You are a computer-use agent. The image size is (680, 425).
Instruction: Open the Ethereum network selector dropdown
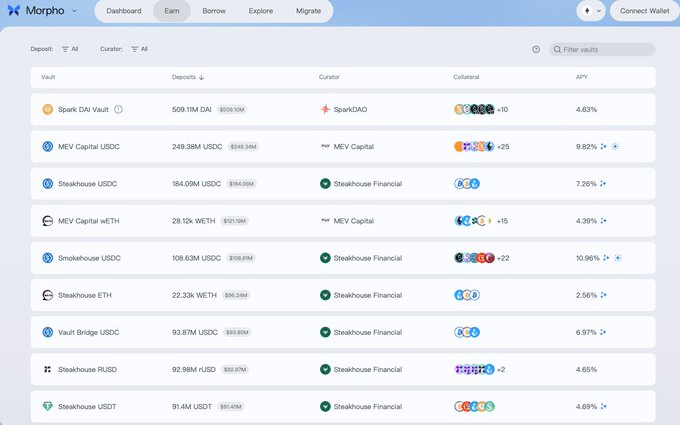click(x=591, y=11)
